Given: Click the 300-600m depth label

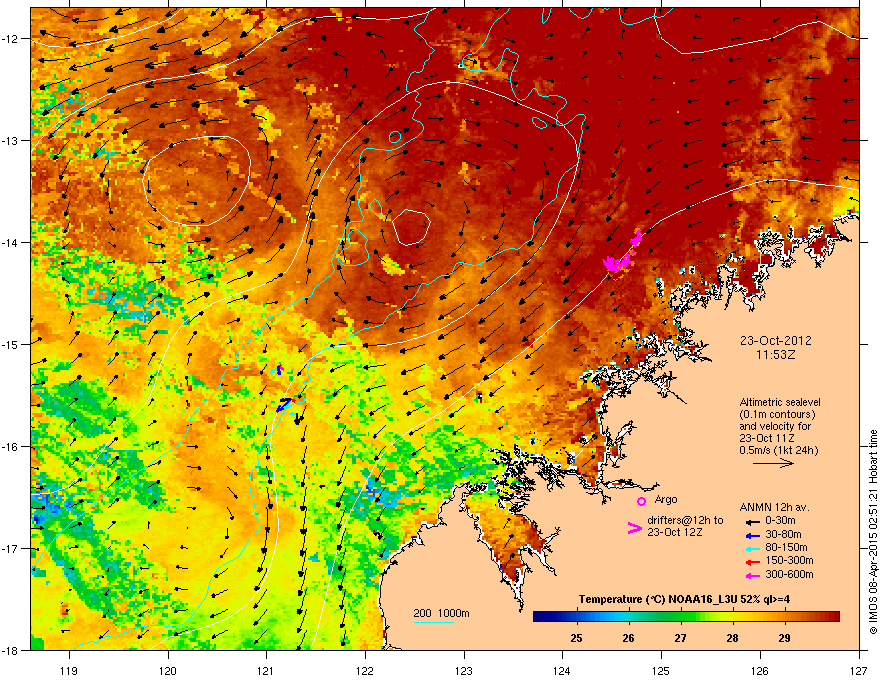Looking at the screenshot, I should 789,575.
